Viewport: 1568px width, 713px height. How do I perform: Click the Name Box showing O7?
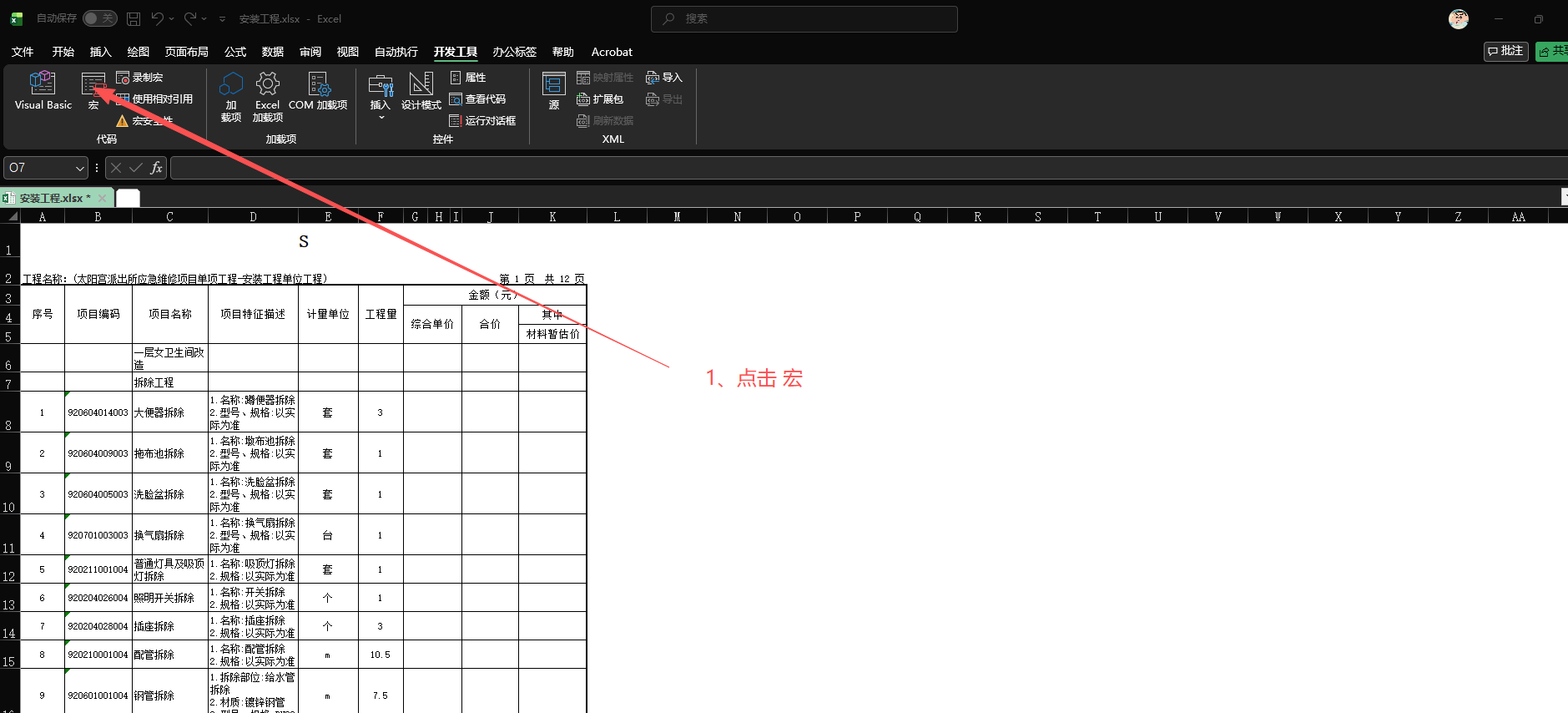click(39, 168)
